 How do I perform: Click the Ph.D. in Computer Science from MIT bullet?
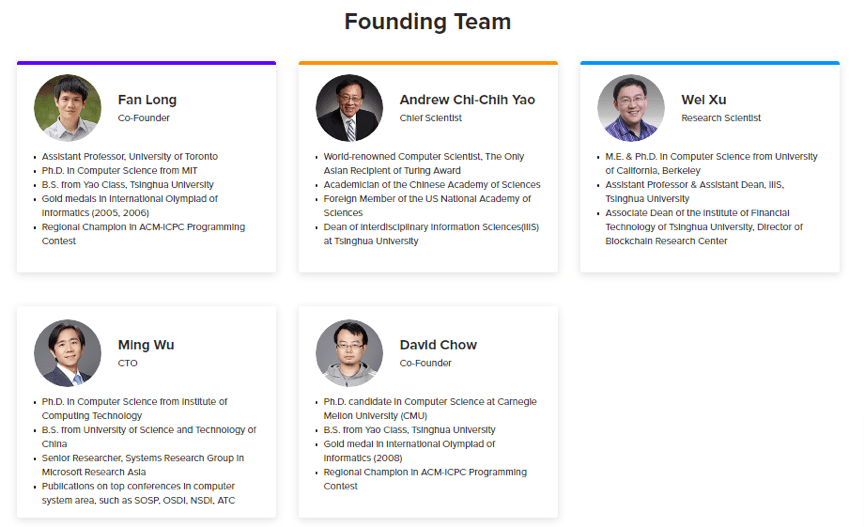coord(120,171)
